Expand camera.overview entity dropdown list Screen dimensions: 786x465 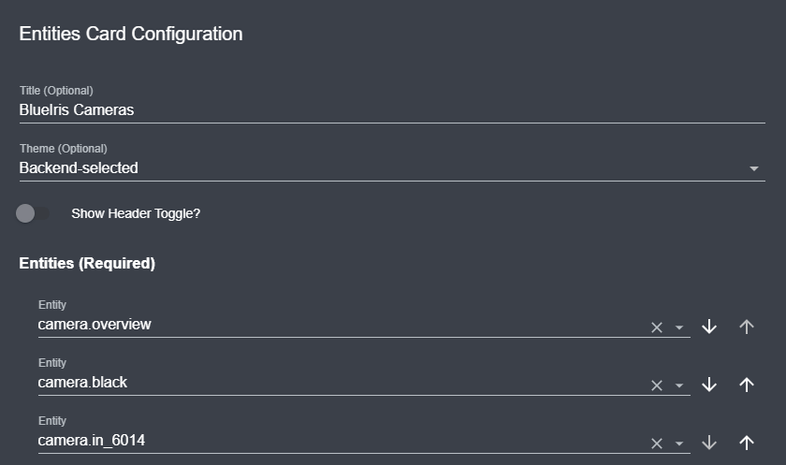679,328
